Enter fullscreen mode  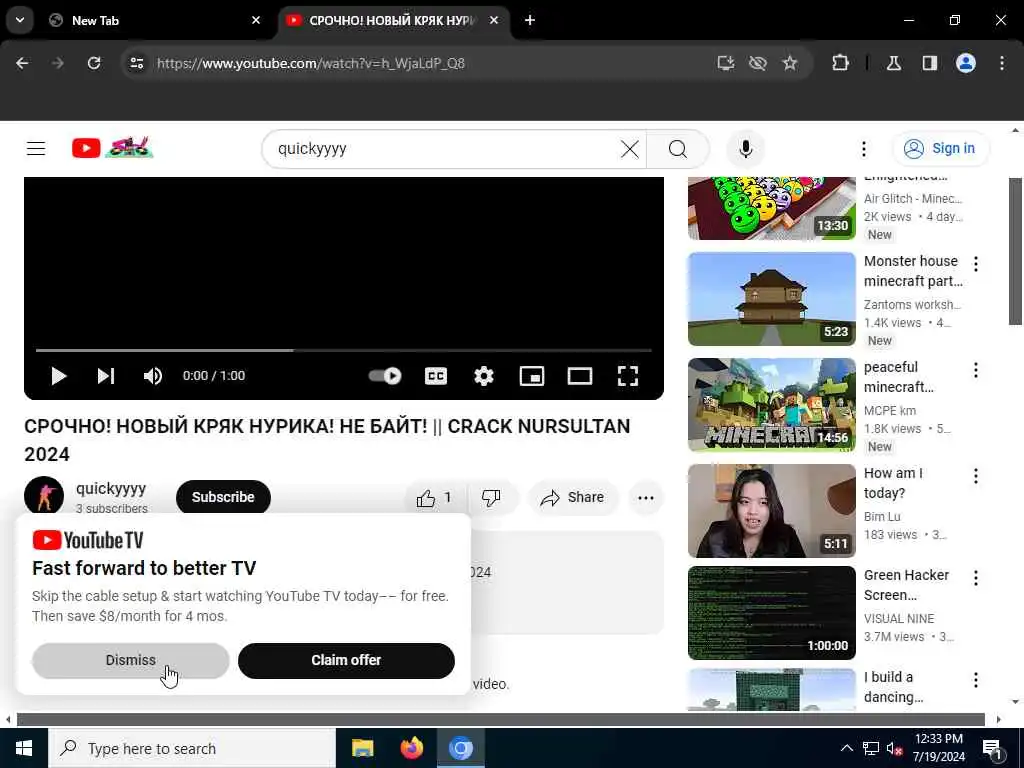628,376
